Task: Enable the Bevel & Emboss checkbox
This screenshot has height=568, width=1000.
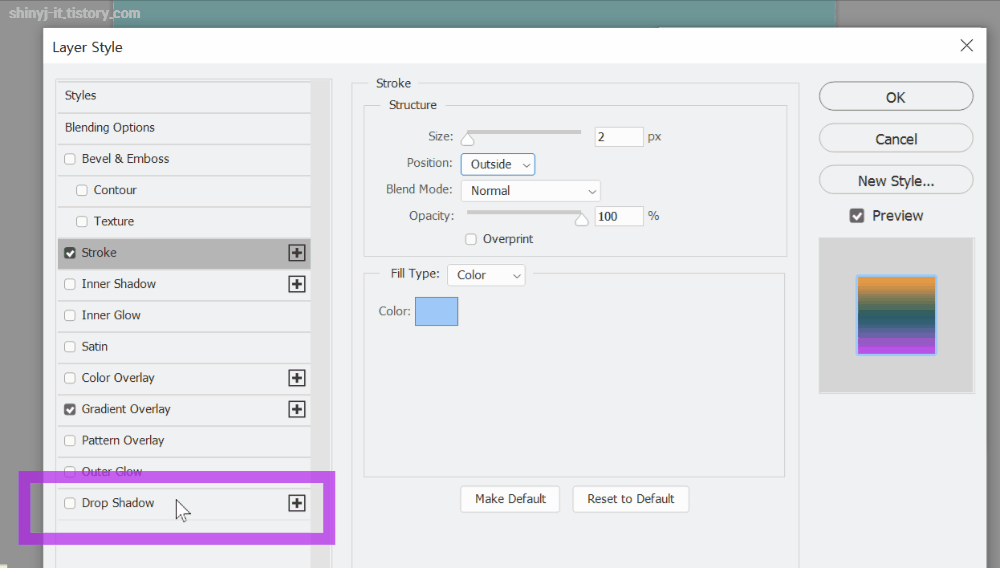Action: pos(70,159)
